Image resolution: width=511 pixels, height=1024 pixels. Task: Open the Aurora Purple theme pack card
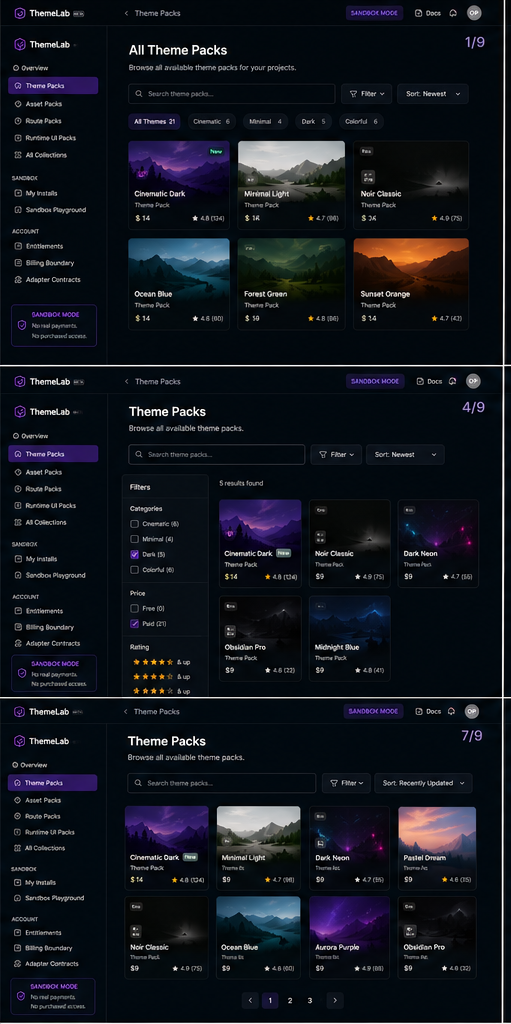[350, 938]
